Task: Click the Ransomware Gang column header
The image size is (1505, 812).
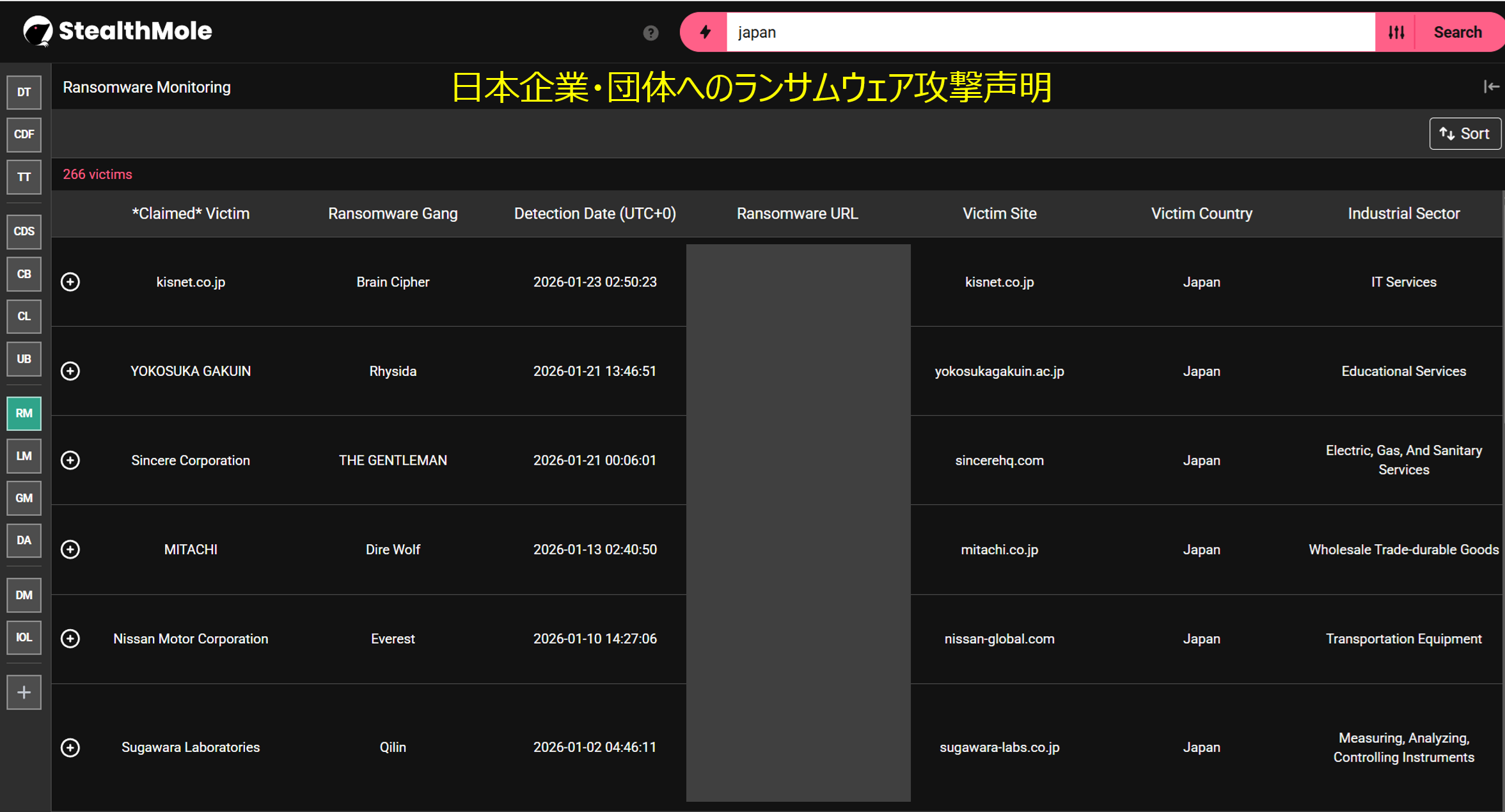Action: tap(393, 214)
